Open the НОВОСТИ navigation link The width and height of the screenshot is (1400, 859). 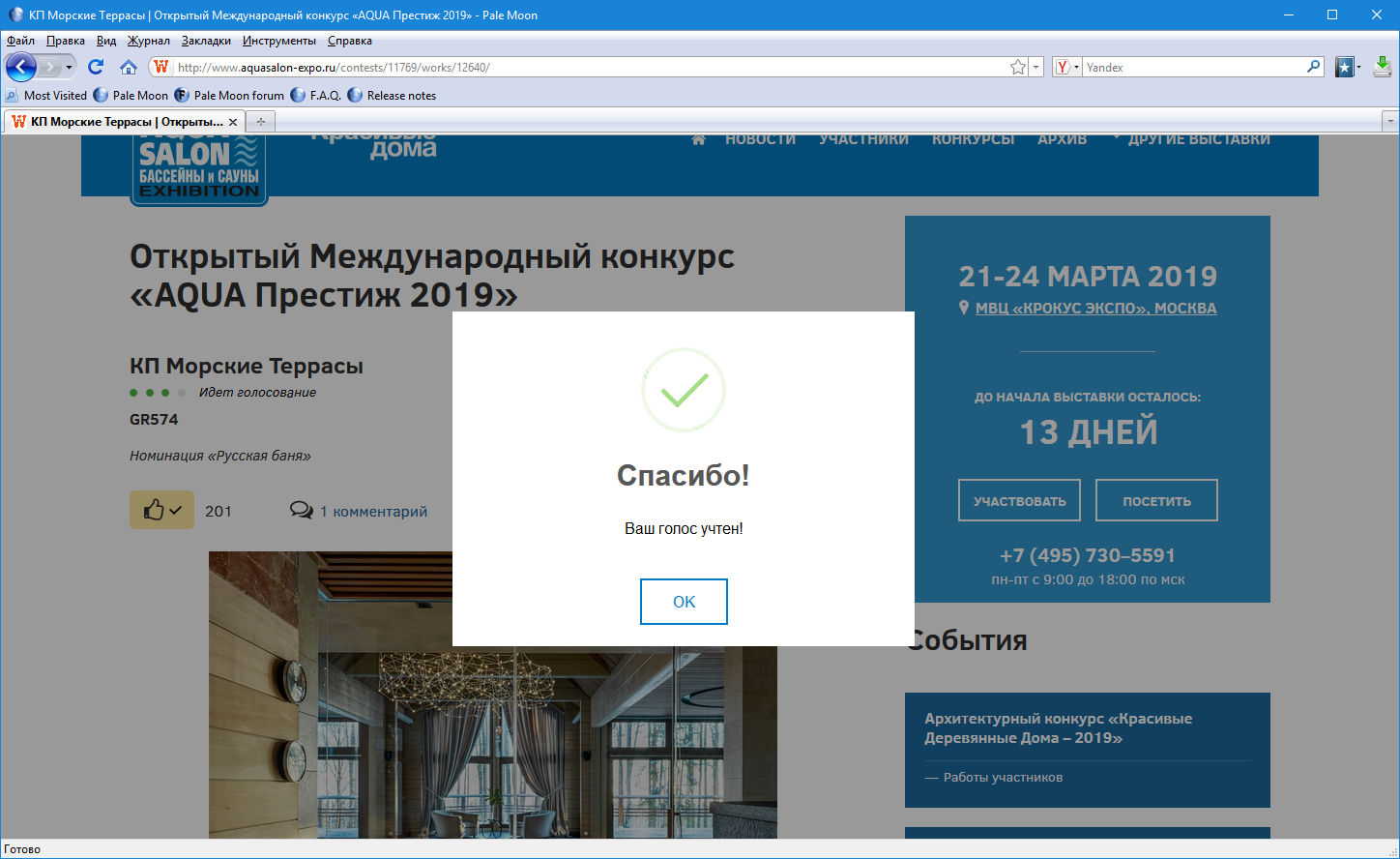click(x=761, y=139)
